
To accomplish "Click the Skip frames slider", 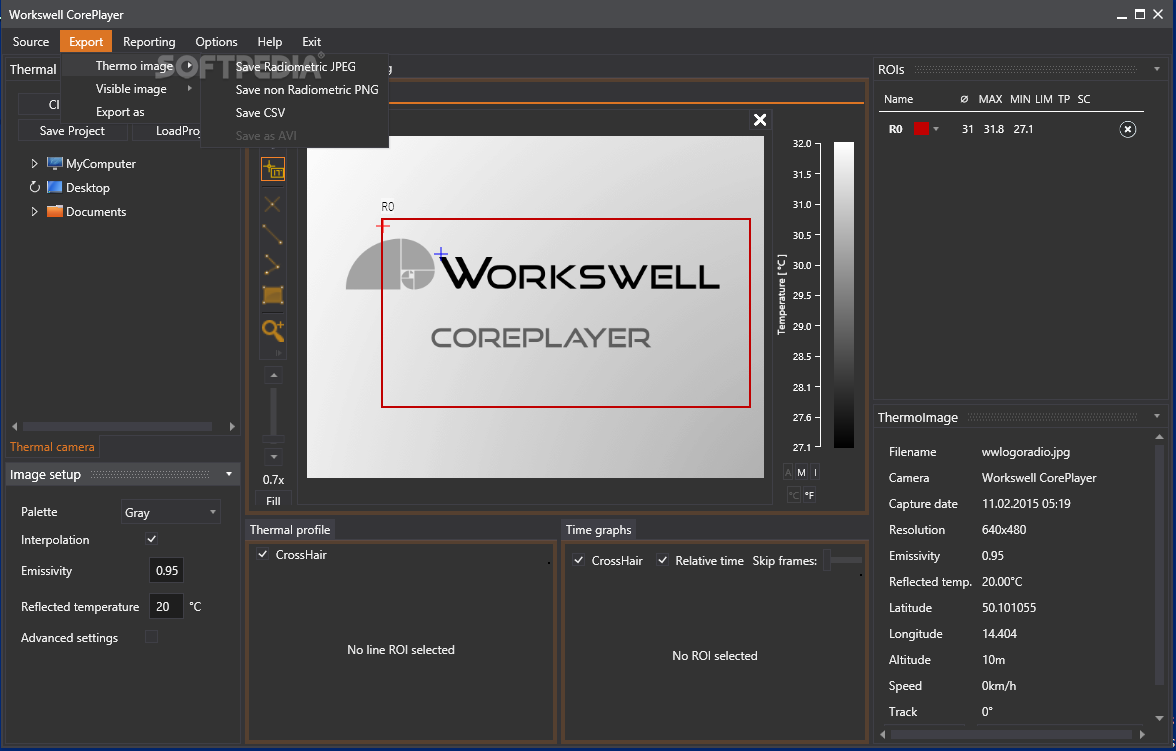I will point(842,560).
